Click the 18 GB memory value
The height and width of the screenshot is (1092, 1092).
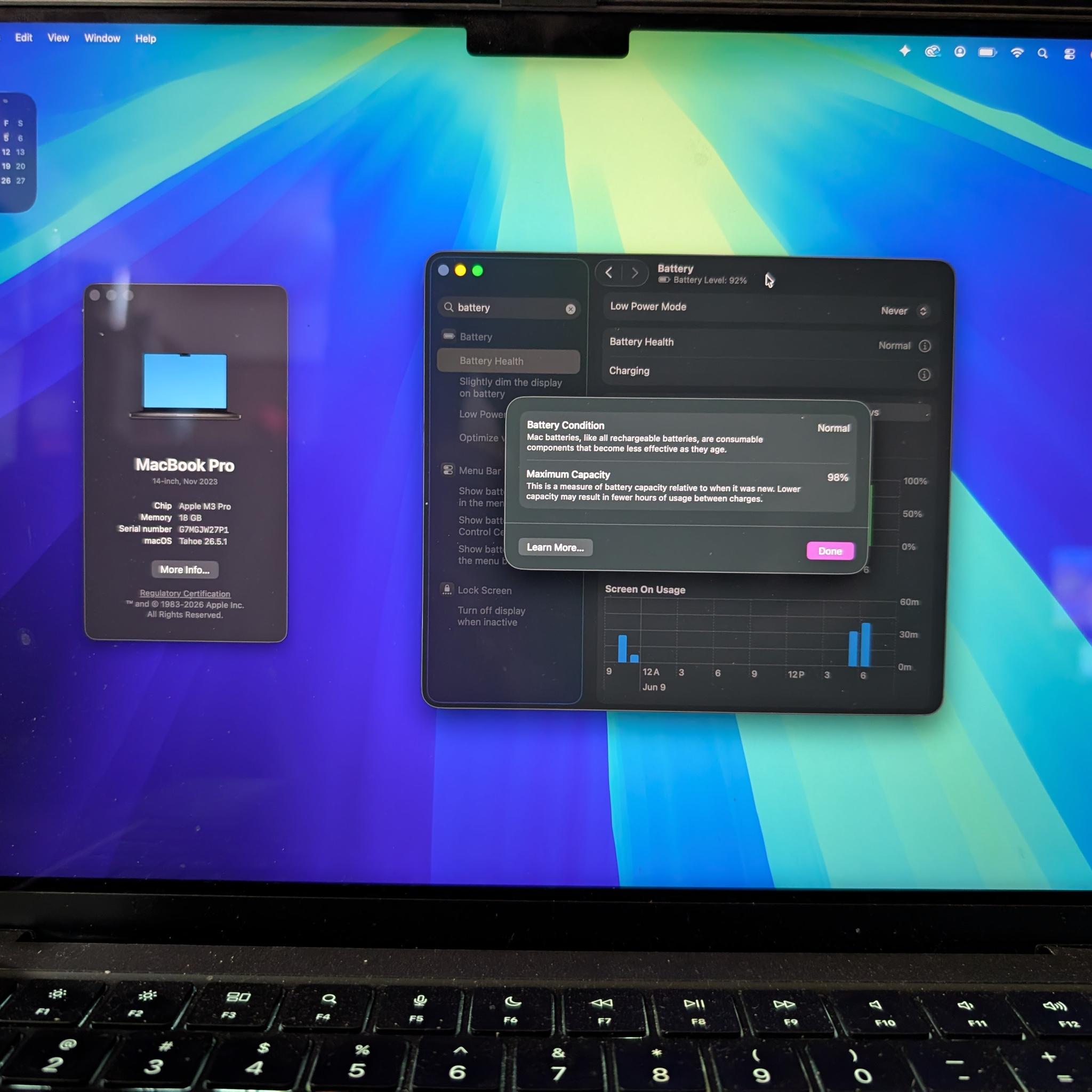click(190, 518)
